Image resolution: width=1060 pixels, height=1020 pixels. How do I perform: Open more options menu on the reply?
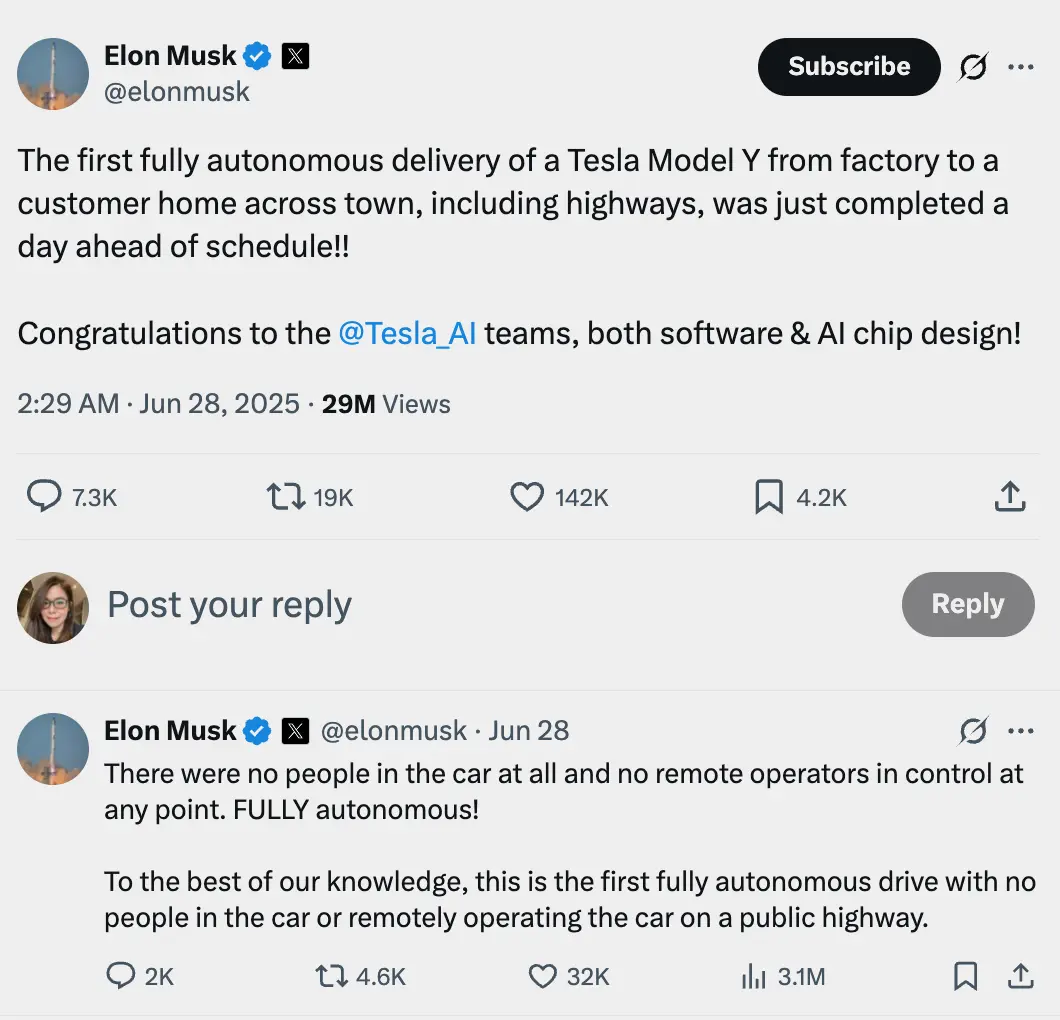click(1021, 731)
